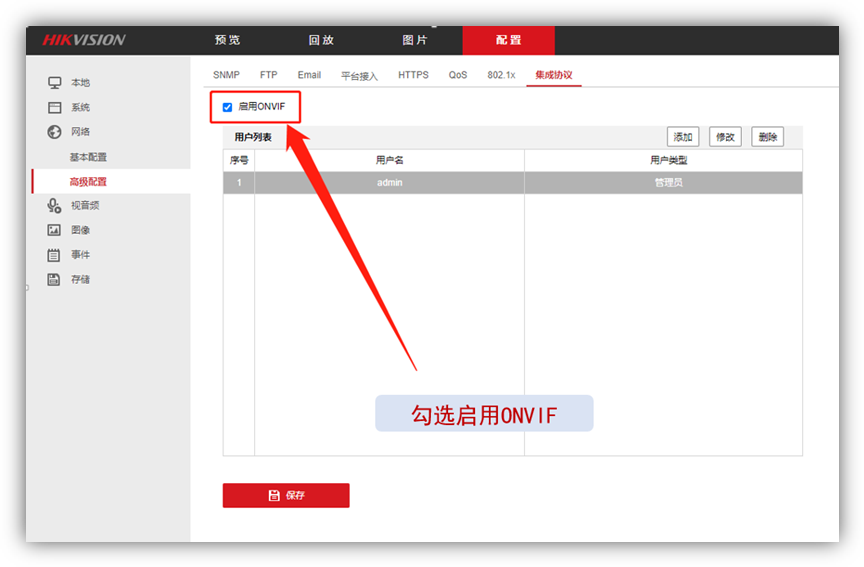
Task: Expand 网络 in the sidebar
Action: (x=80, y=132)
